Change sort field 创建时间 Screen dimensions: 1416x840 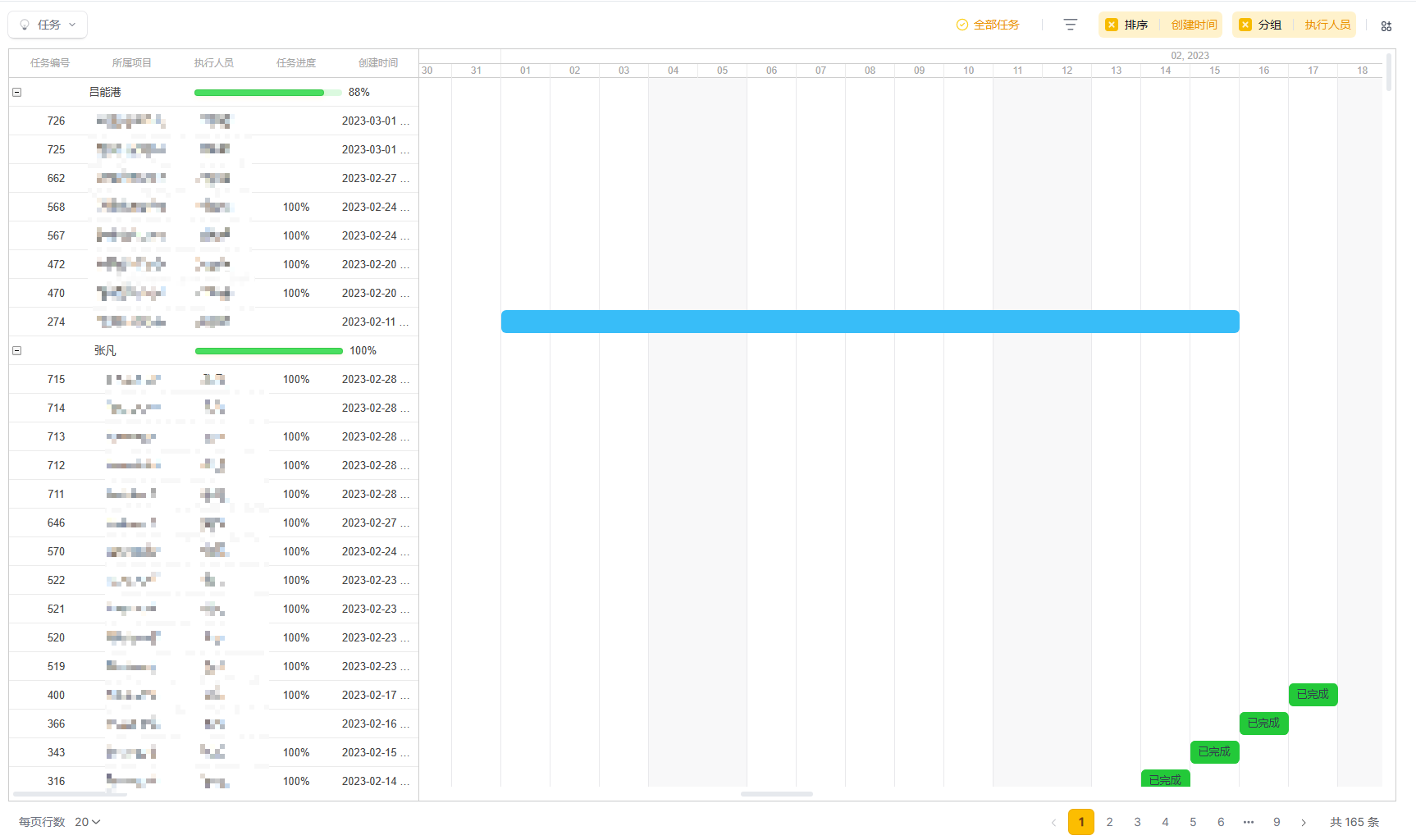[1194, 25]
